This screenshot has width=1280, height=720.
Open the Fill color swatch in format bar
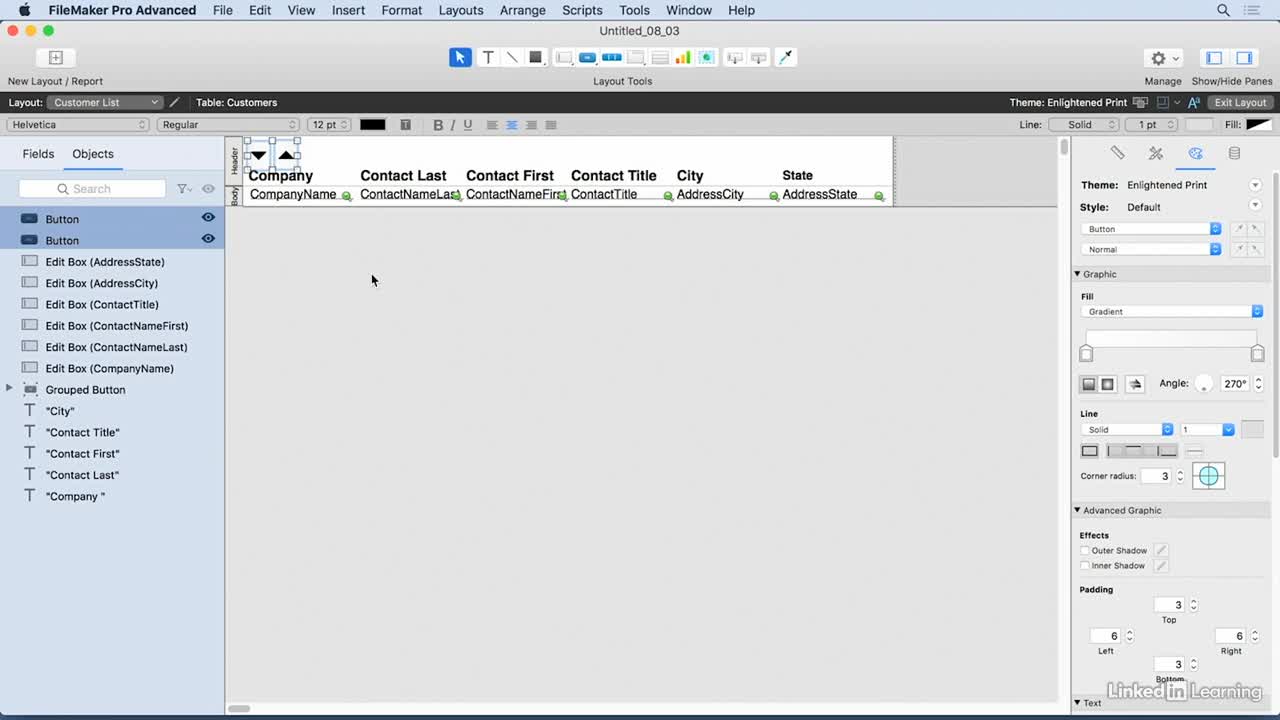pyautogui.click(x=1259, y=125)
